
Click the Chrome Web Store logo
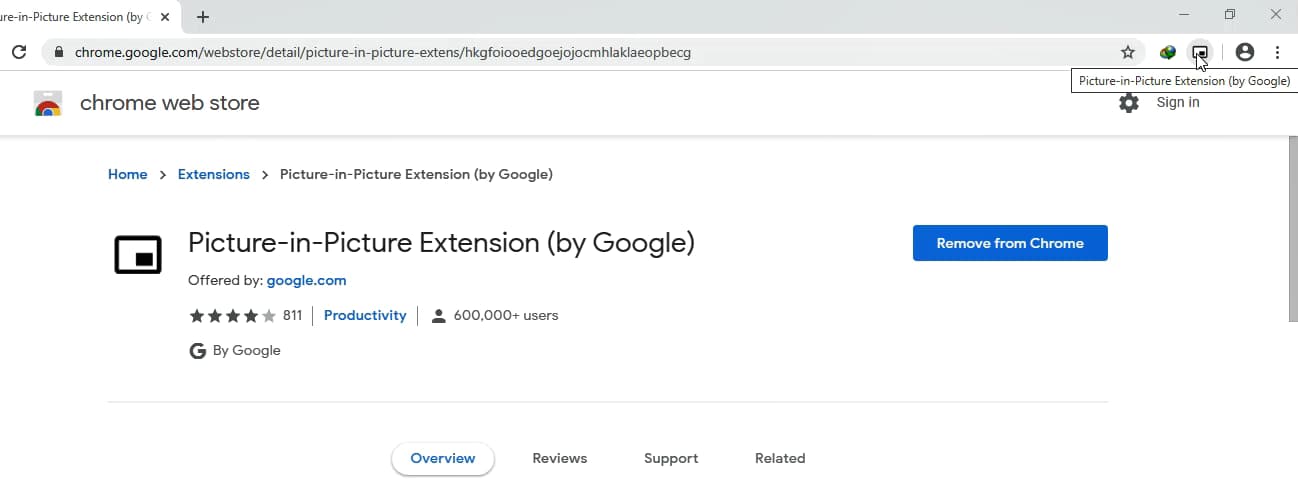tap(48, 103)
